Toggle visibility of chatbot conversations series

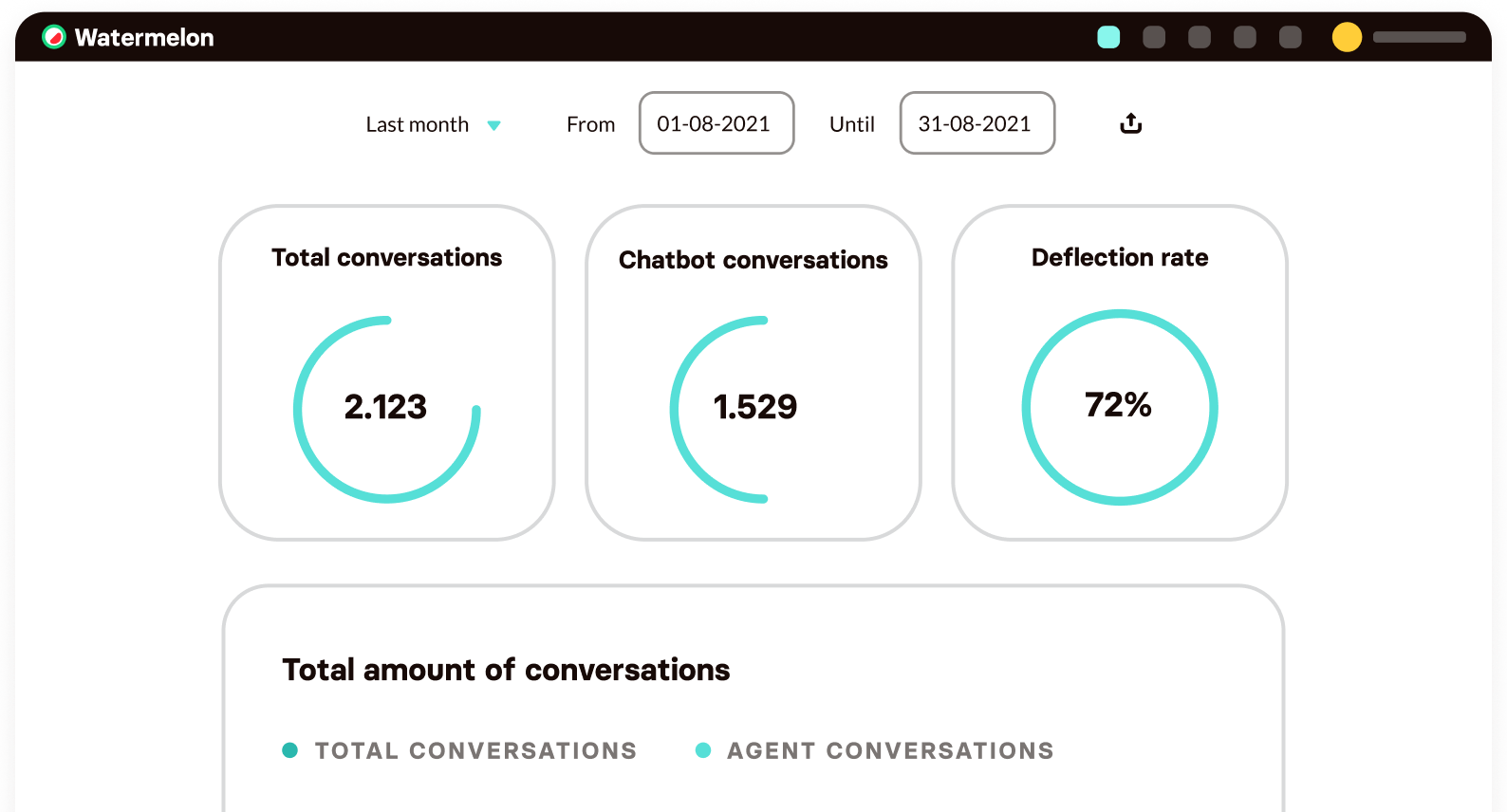pyautogui.click(x=753, y=408)
